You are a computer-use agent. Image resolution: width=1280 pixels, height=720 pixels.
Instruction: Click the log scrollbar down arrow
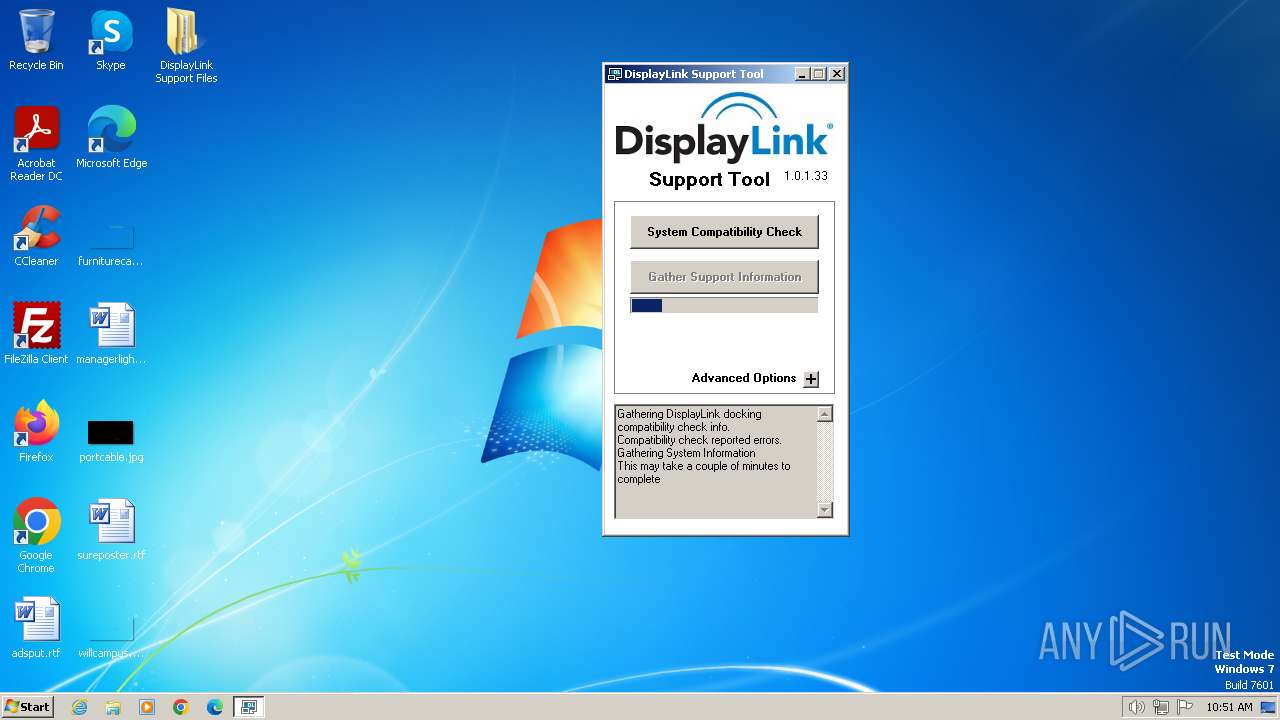[x=824, y=510]
